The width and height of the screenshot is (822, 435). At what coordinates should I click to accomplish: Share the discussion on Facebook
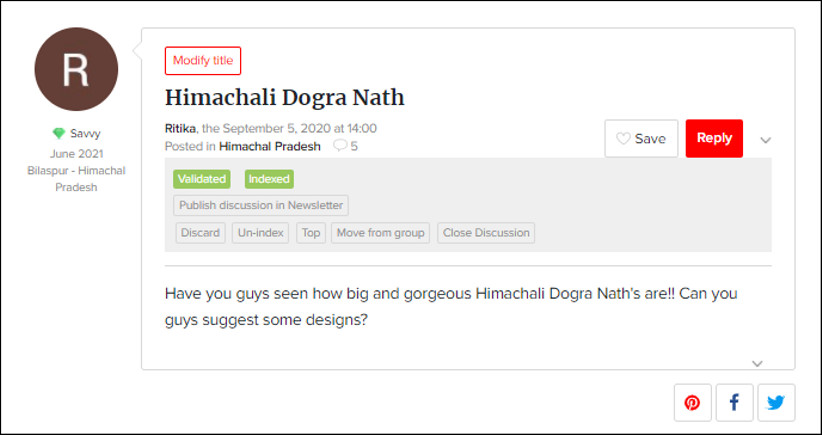pos(734,403)
